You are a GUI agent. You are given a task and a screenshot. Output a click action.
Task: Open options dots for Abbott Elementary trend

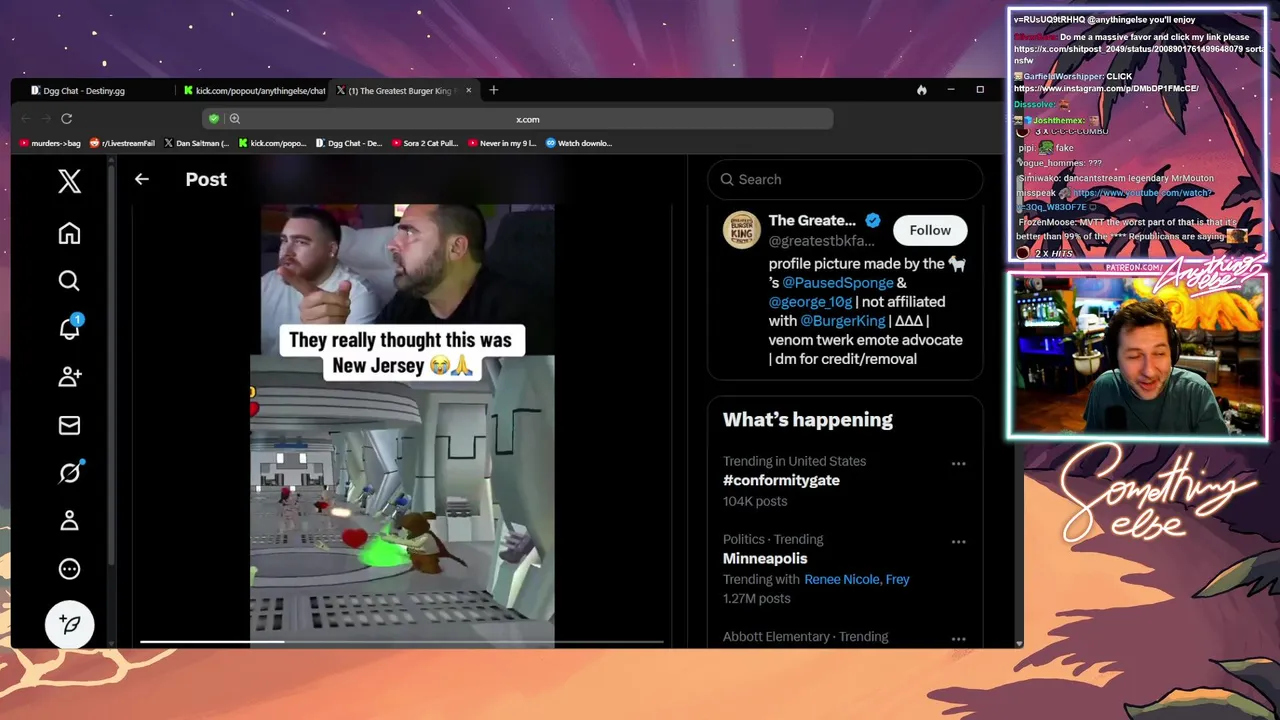point(958,639)
